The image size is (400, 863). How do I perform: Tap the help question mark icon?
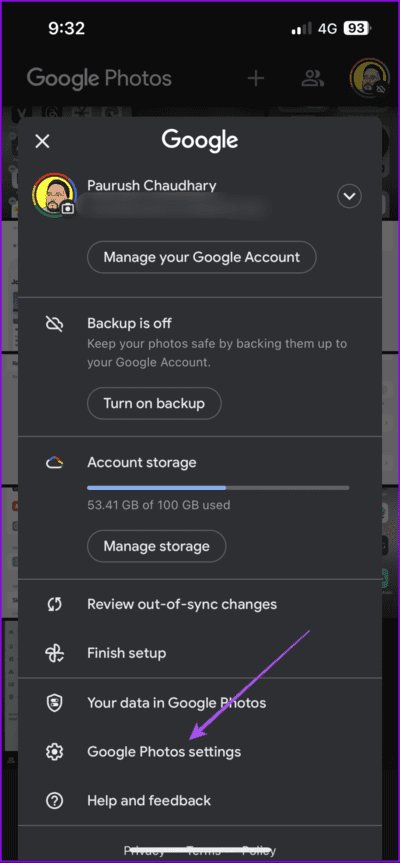[54, 800]
